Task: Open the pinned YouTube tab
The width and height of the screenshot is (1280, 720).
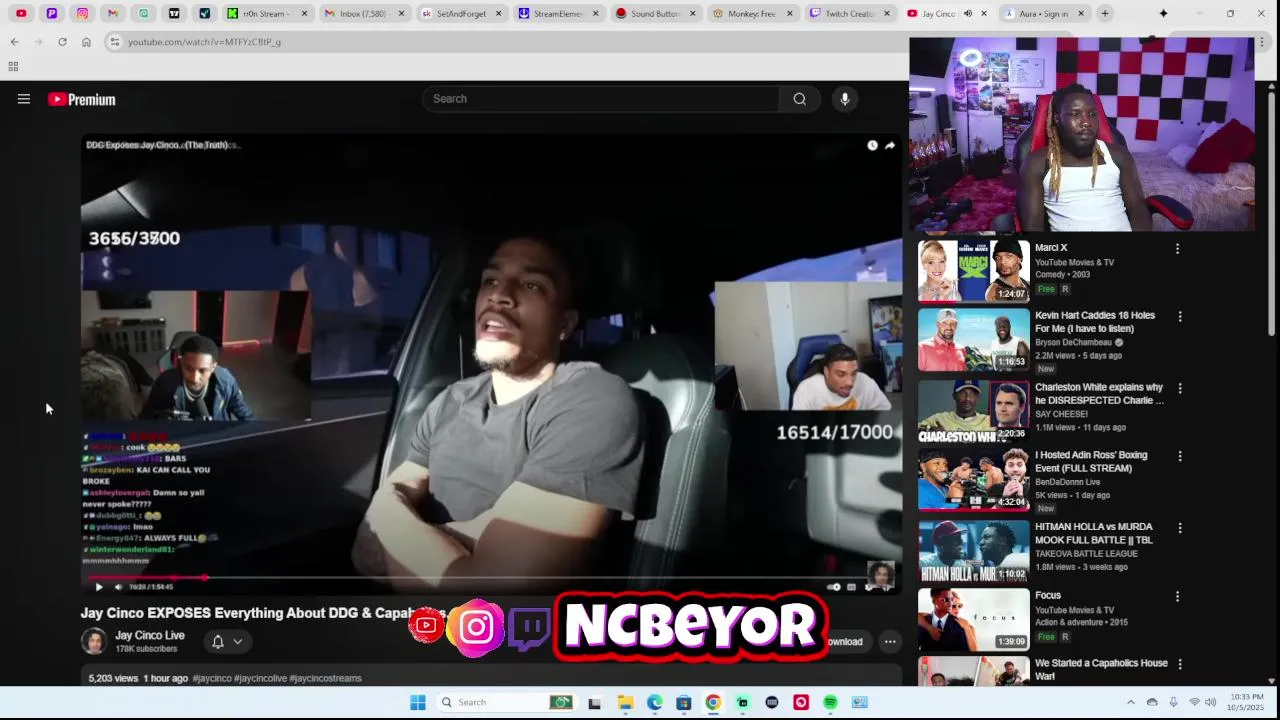Action: click(21, 14)
